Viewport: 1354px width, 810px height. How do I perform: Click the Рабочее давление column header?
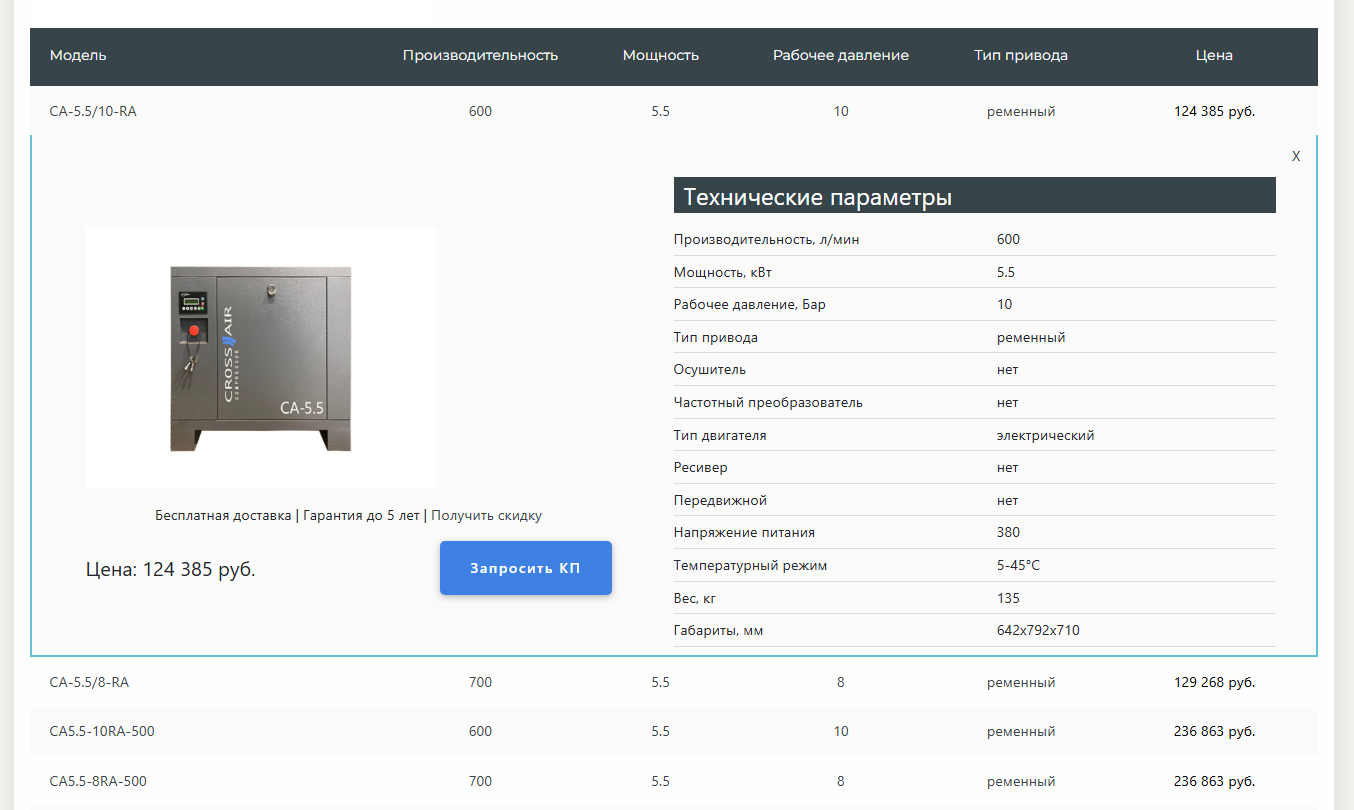[x=840, y=55]
